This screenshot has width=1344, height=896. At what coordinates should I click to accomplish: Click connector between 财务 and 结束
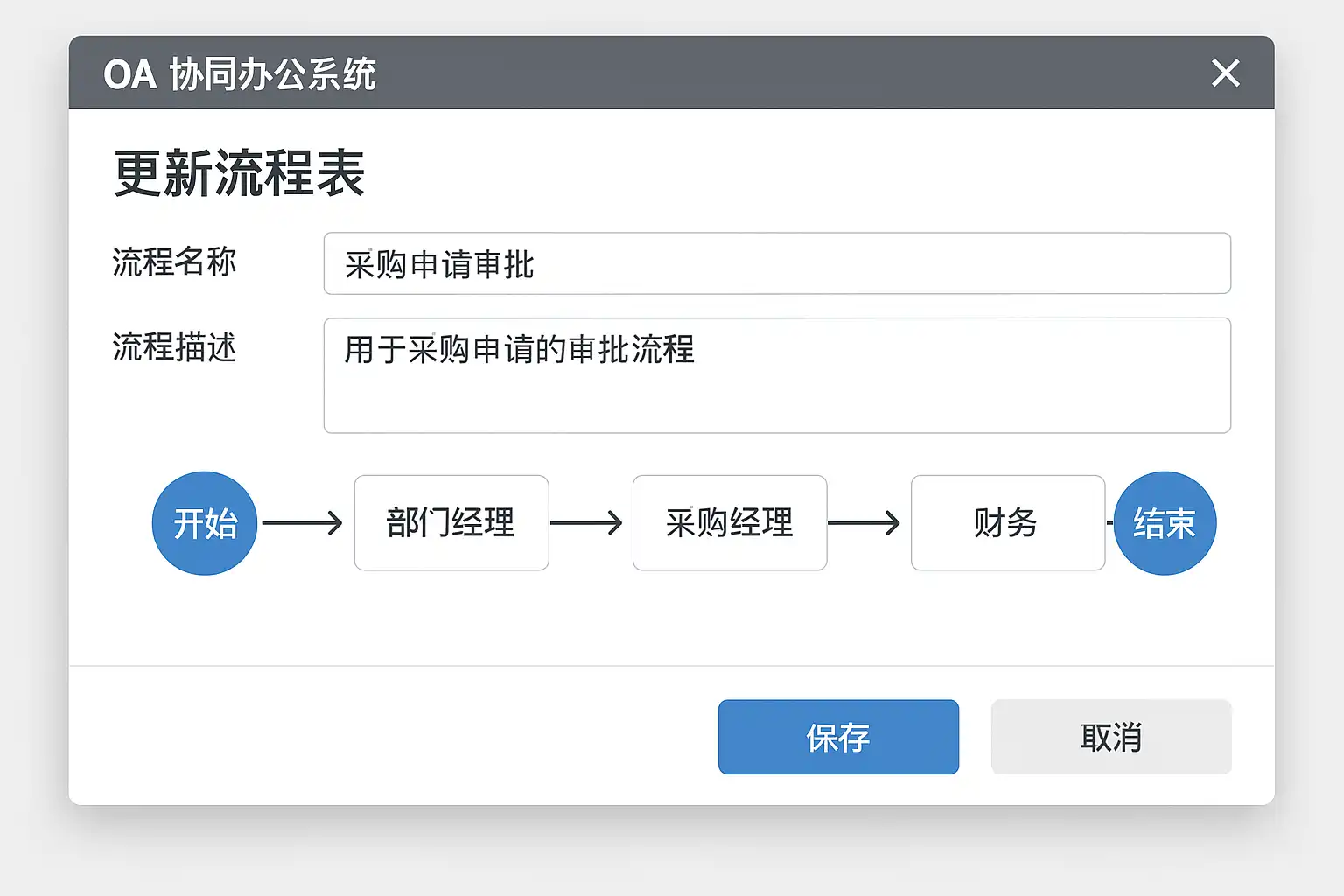(x=1109, y=523)
